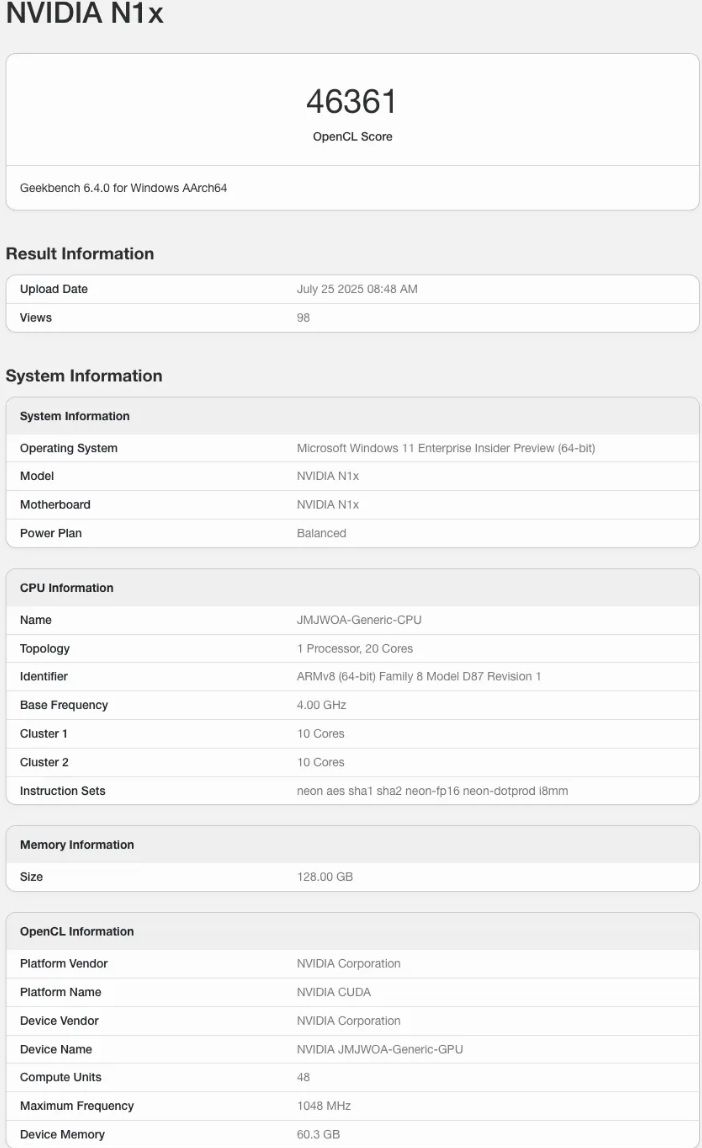The image size is (702, 1148).
Task: Select the Platform Name value NVIDIA CUDA
Action: [333, 992]
